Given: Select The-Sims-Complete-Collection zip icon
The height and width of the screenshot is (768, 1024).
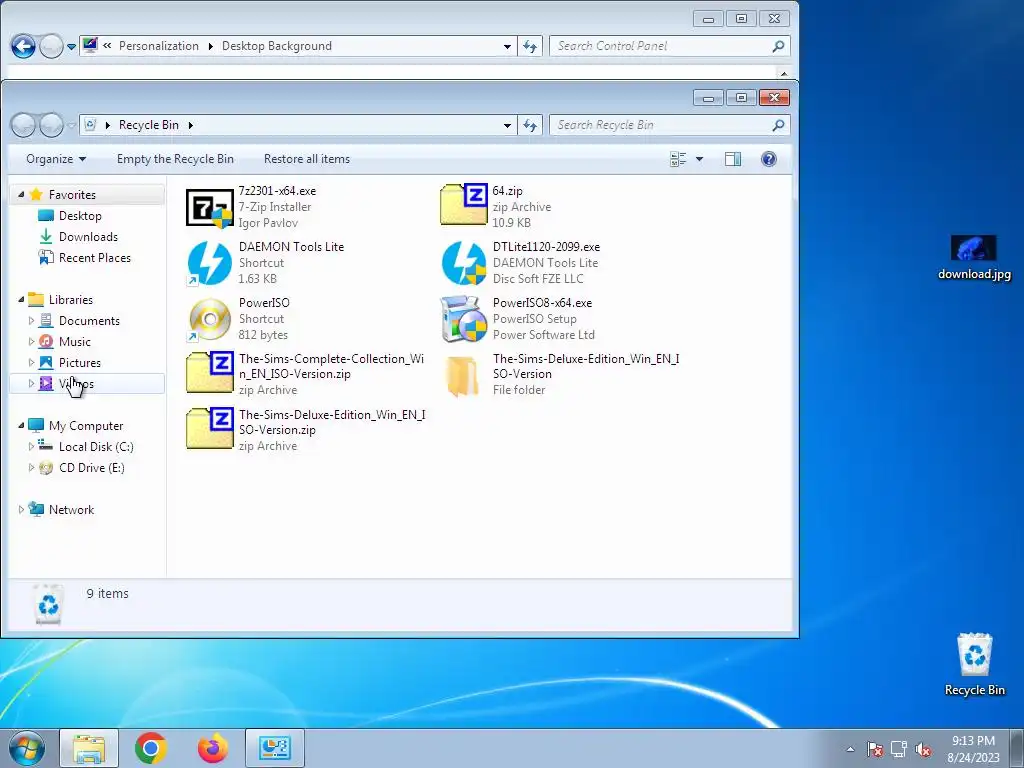Looking at the screenshot, I should 210,372.
